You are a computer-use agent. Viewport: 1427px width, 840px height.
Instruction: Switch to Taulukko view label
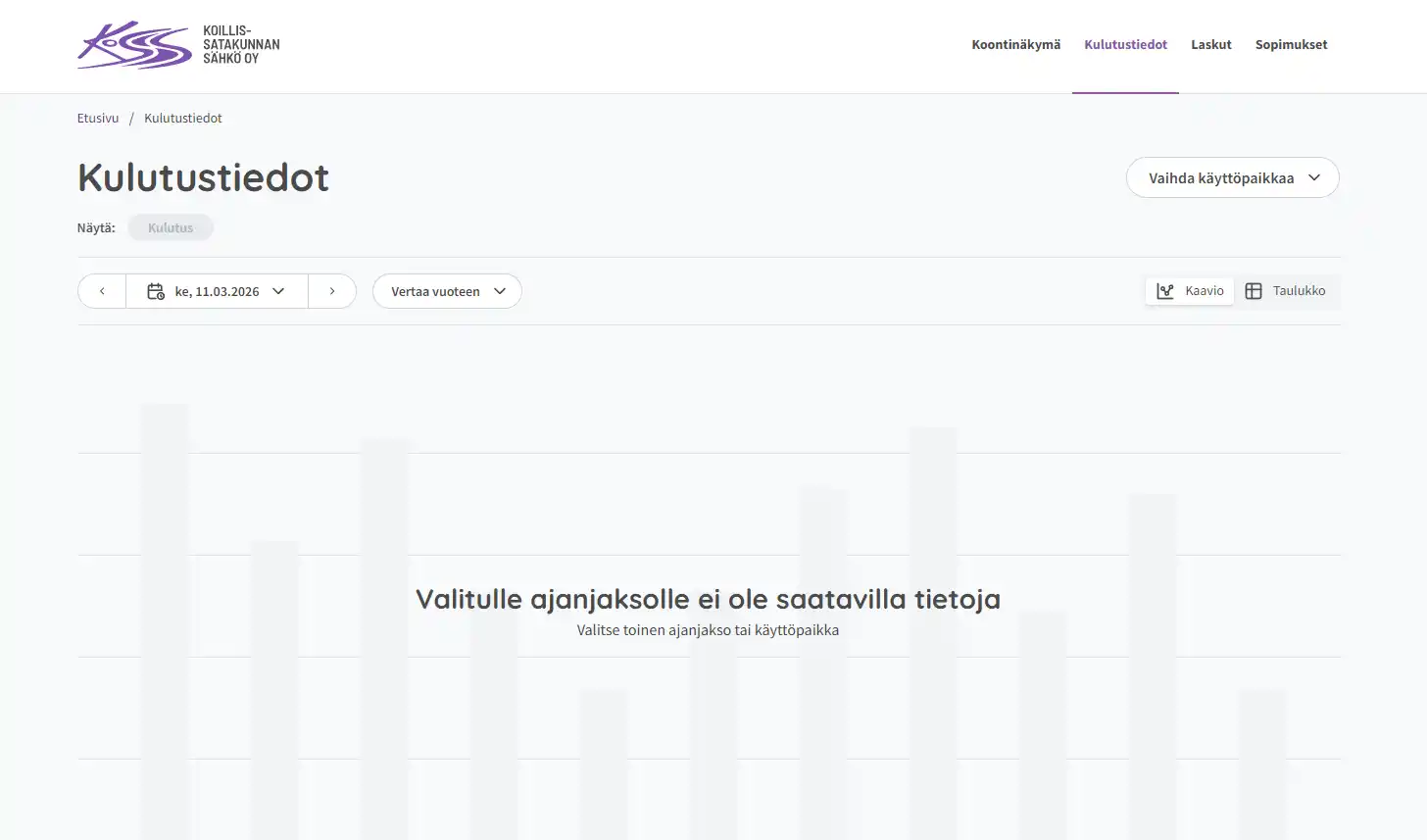(x=1299, y=291)
